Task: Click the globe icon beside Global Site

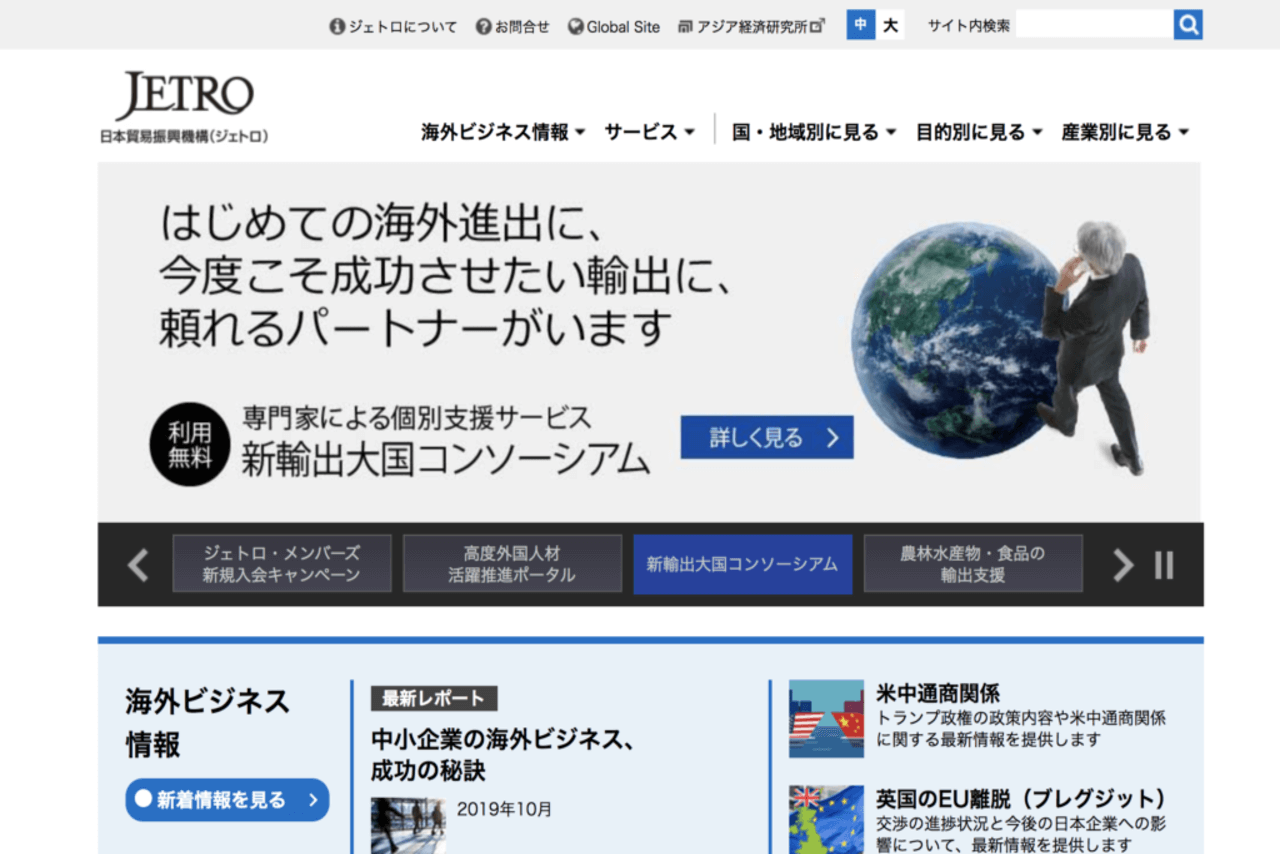Action: 575,27
